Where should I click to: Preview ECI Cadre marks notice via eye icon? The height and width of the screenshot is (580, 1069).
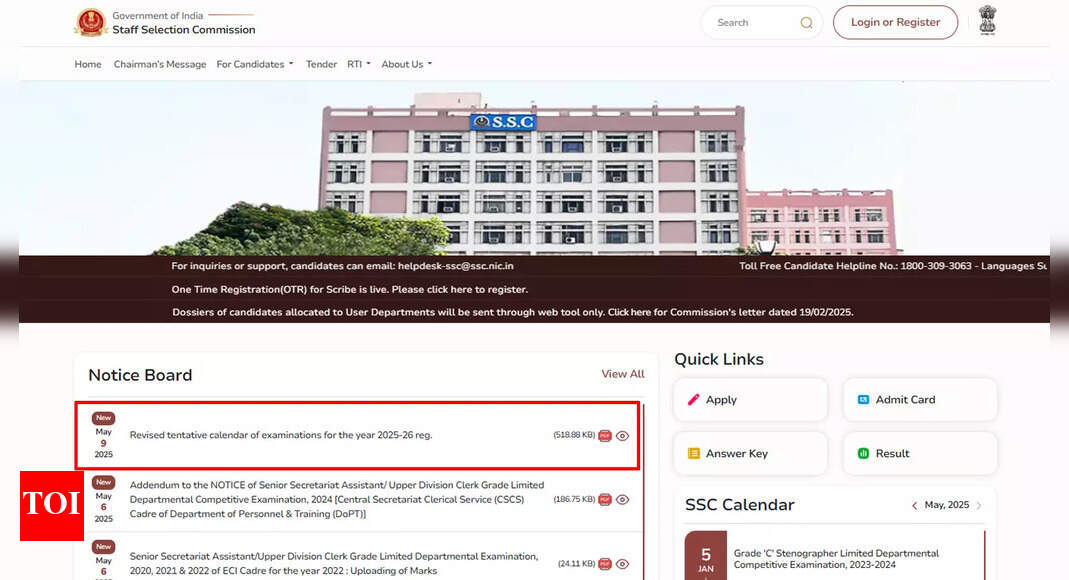coord(622,564)
